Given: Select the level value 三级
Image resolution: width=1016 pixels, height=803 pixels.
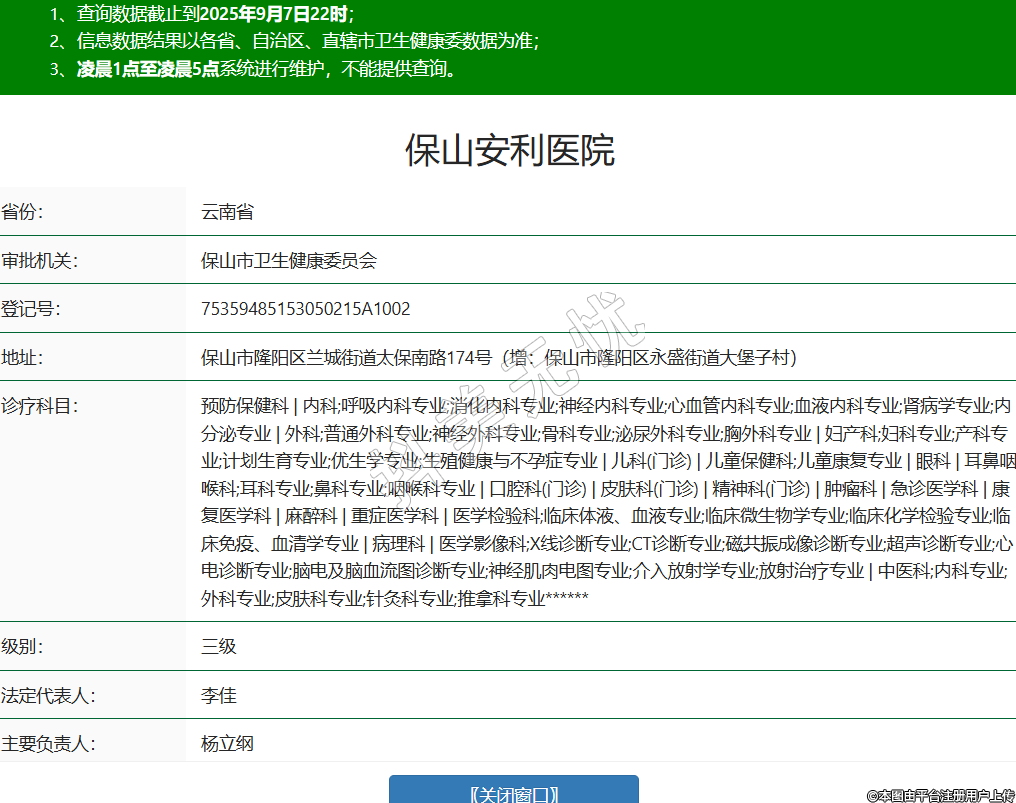Looking at the screenshot, I should click(219, 646).
